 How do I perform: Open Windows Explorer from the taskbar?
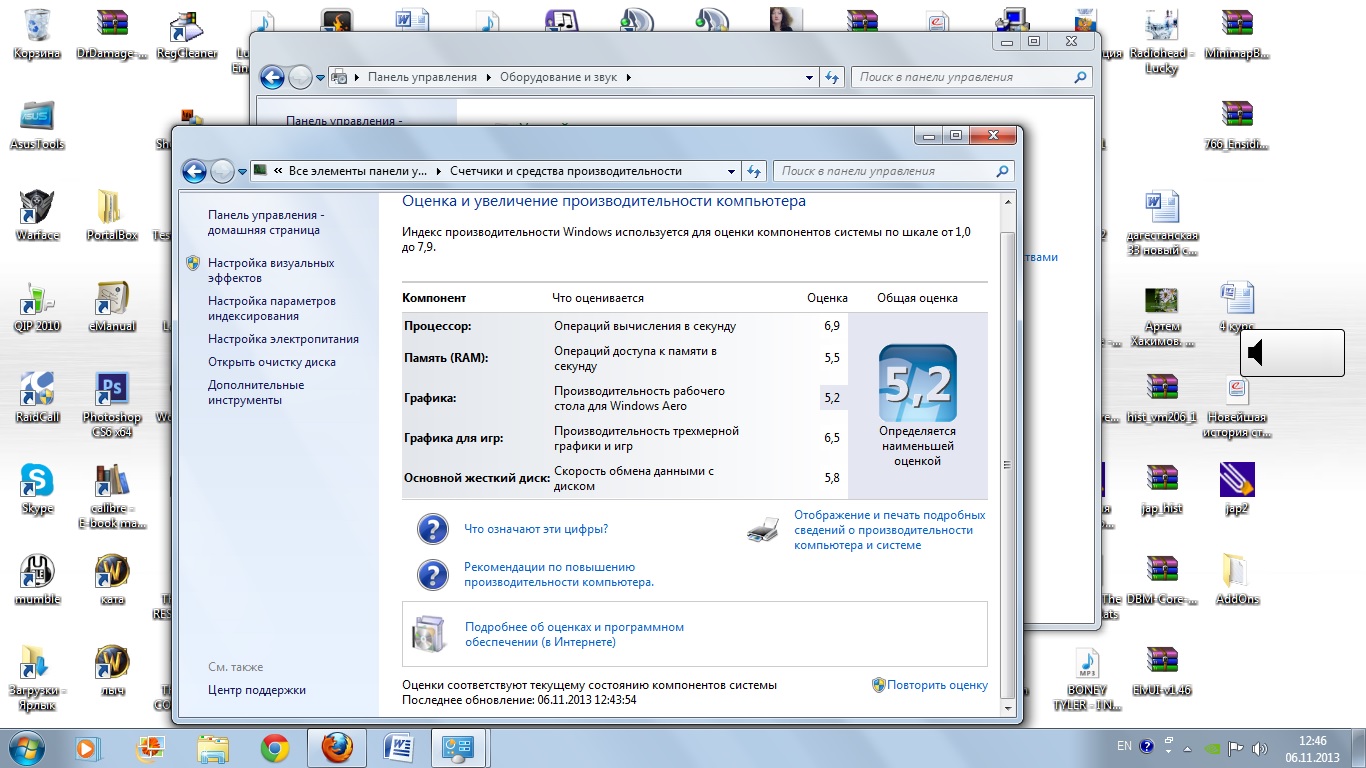pos(213,747)
